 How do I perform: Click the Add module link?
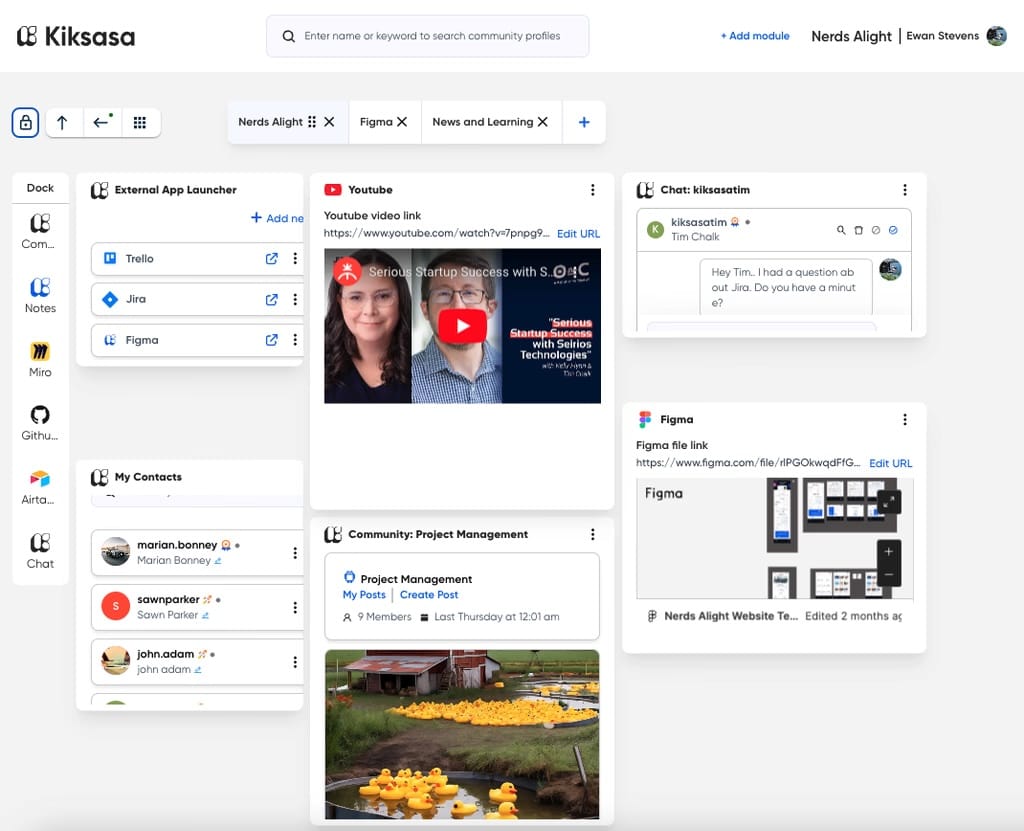pos(754,36)
